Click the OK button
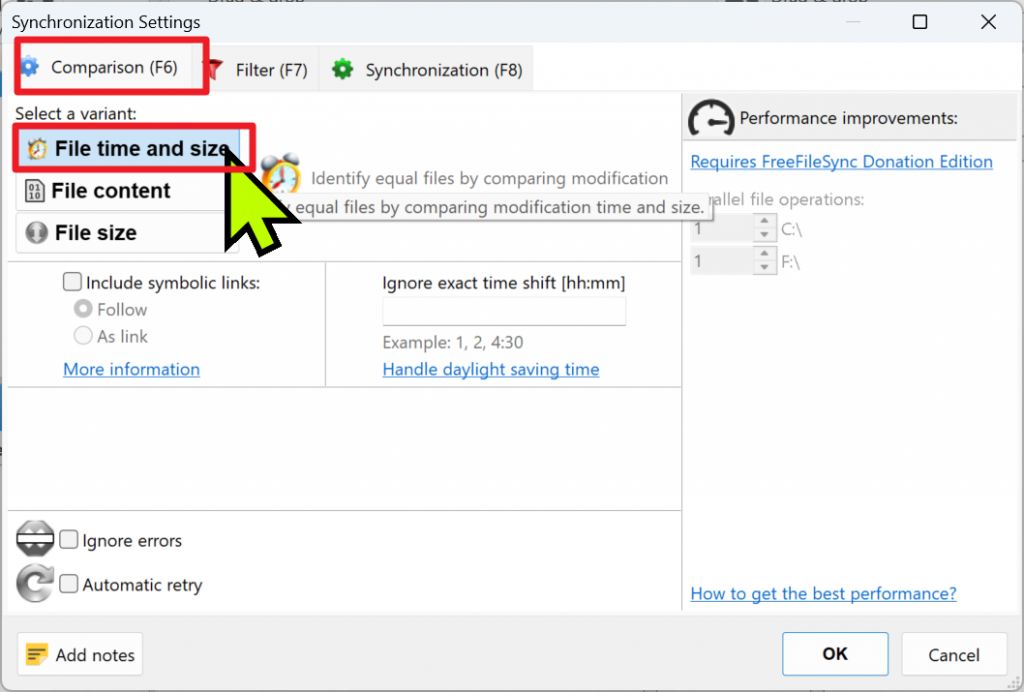This screenshot has height=692, width=1024. (x=835, y=654)
